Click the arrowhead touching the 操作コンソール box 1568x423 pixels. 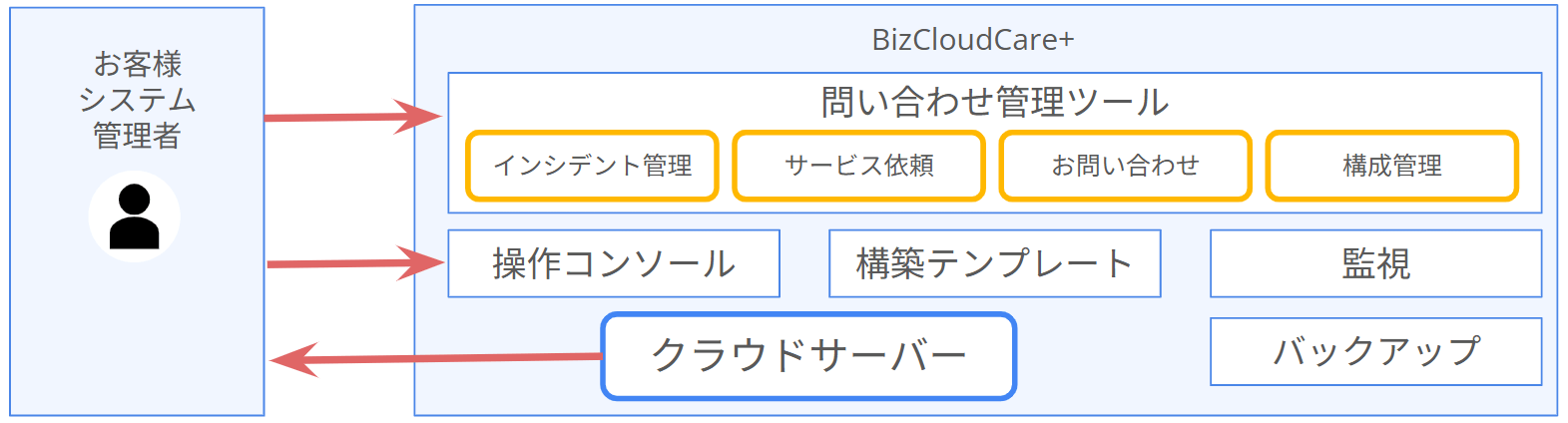point(424,263)
